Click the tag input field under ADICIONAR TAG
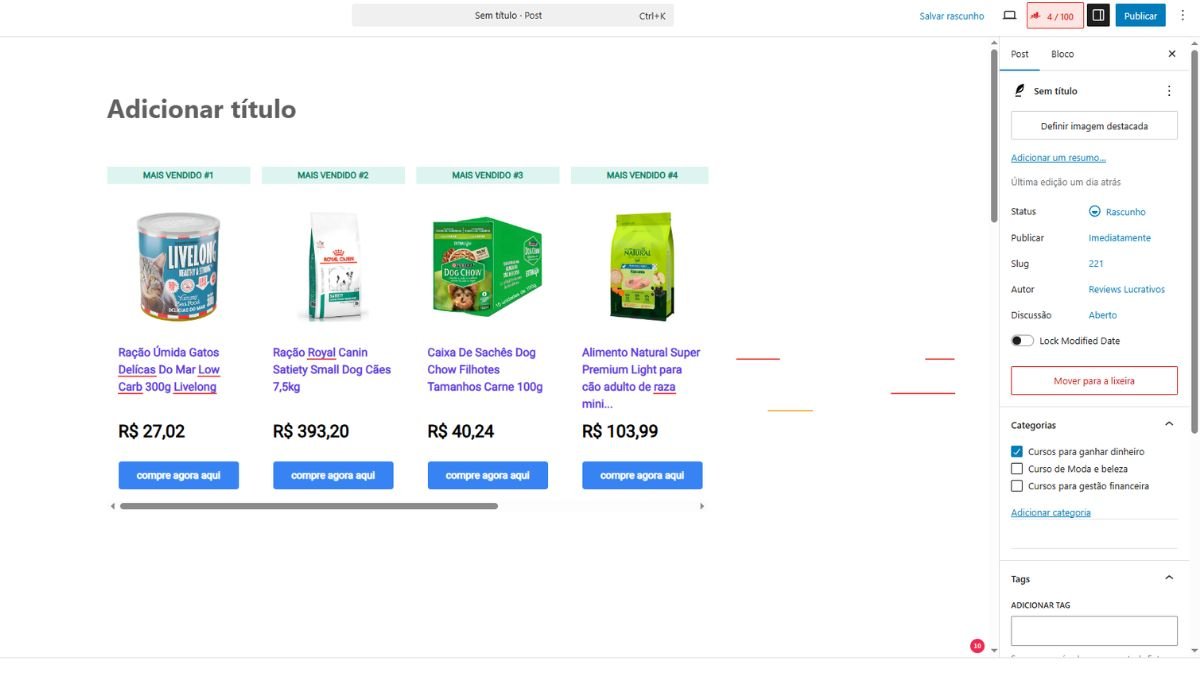Image resolution: width=1200 pixels, height=675 pixels. [1094, 630]
